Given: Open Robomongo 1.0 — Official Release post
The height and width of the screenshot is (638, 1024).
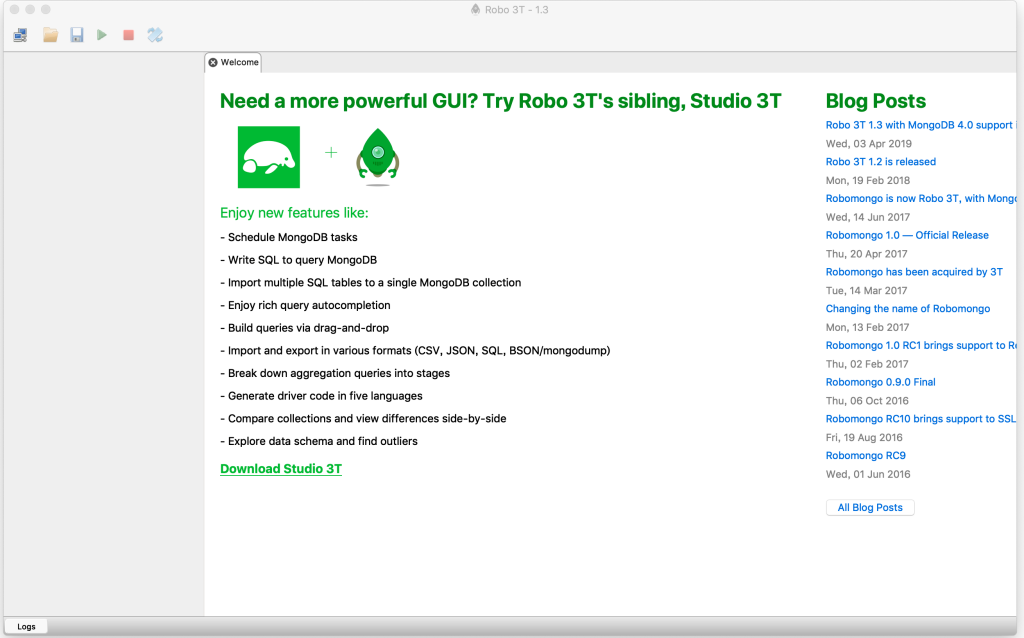Looking at the screenshot, I should tap(907, 235).
